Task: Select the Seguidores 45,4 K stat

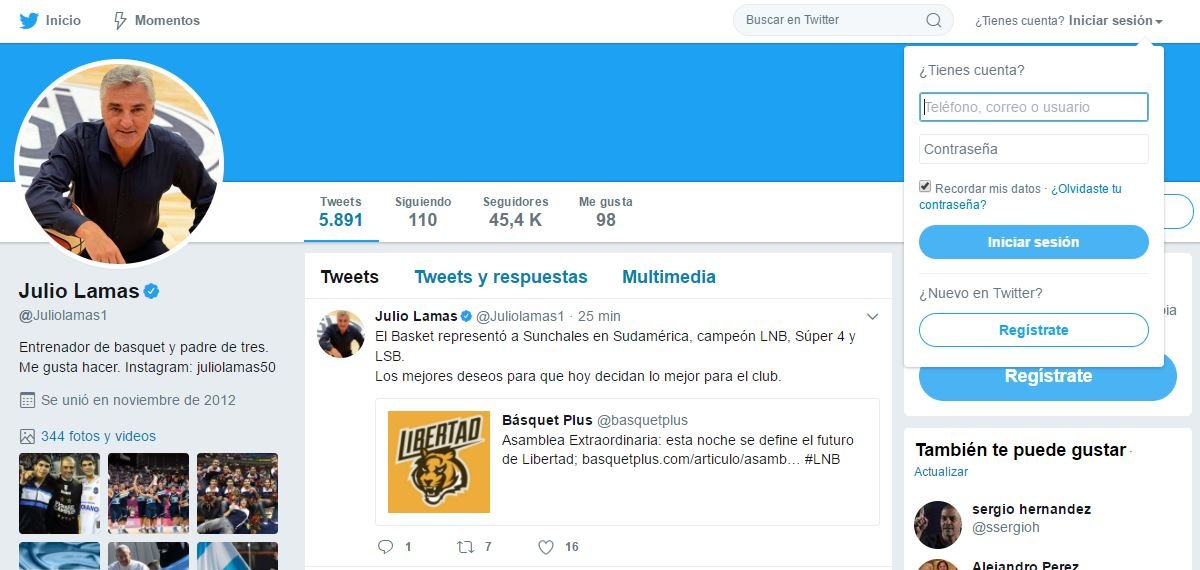Action: [x=515, y=211]
